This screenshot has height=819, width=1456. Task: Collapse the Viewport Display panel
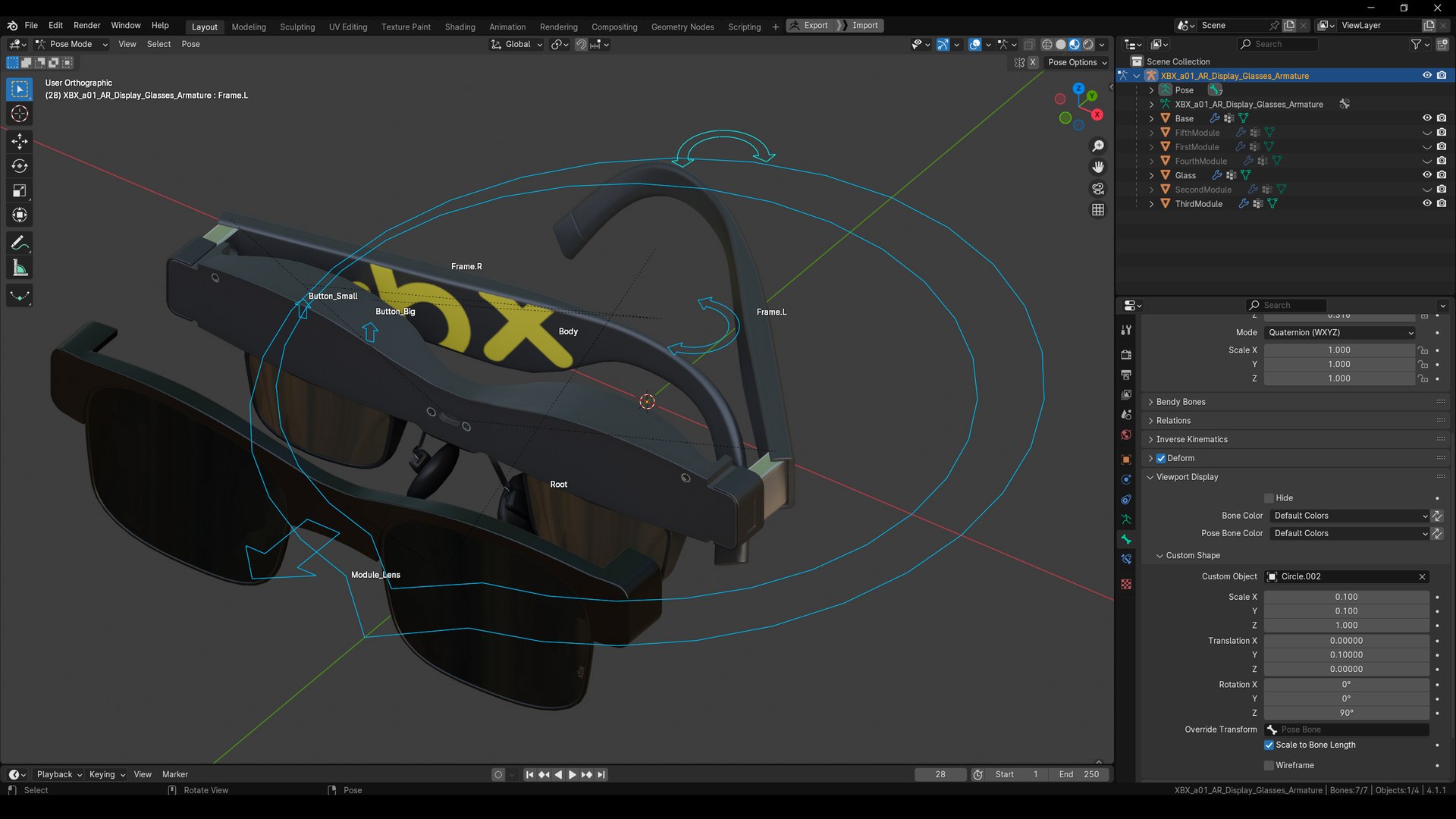tap(1186, 478)
